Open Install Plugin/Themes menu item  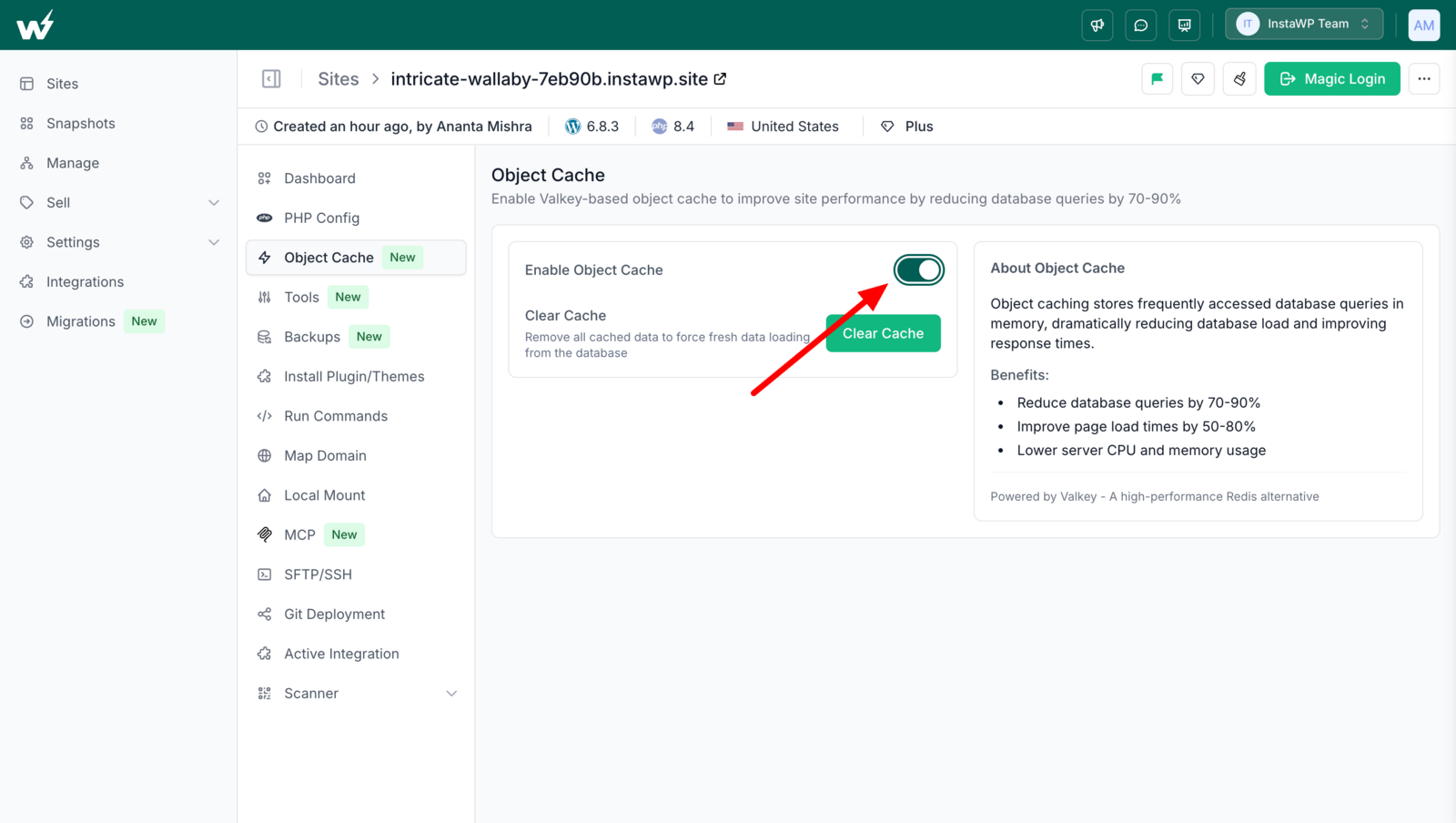pyautogui.click(x=356, y=377)
